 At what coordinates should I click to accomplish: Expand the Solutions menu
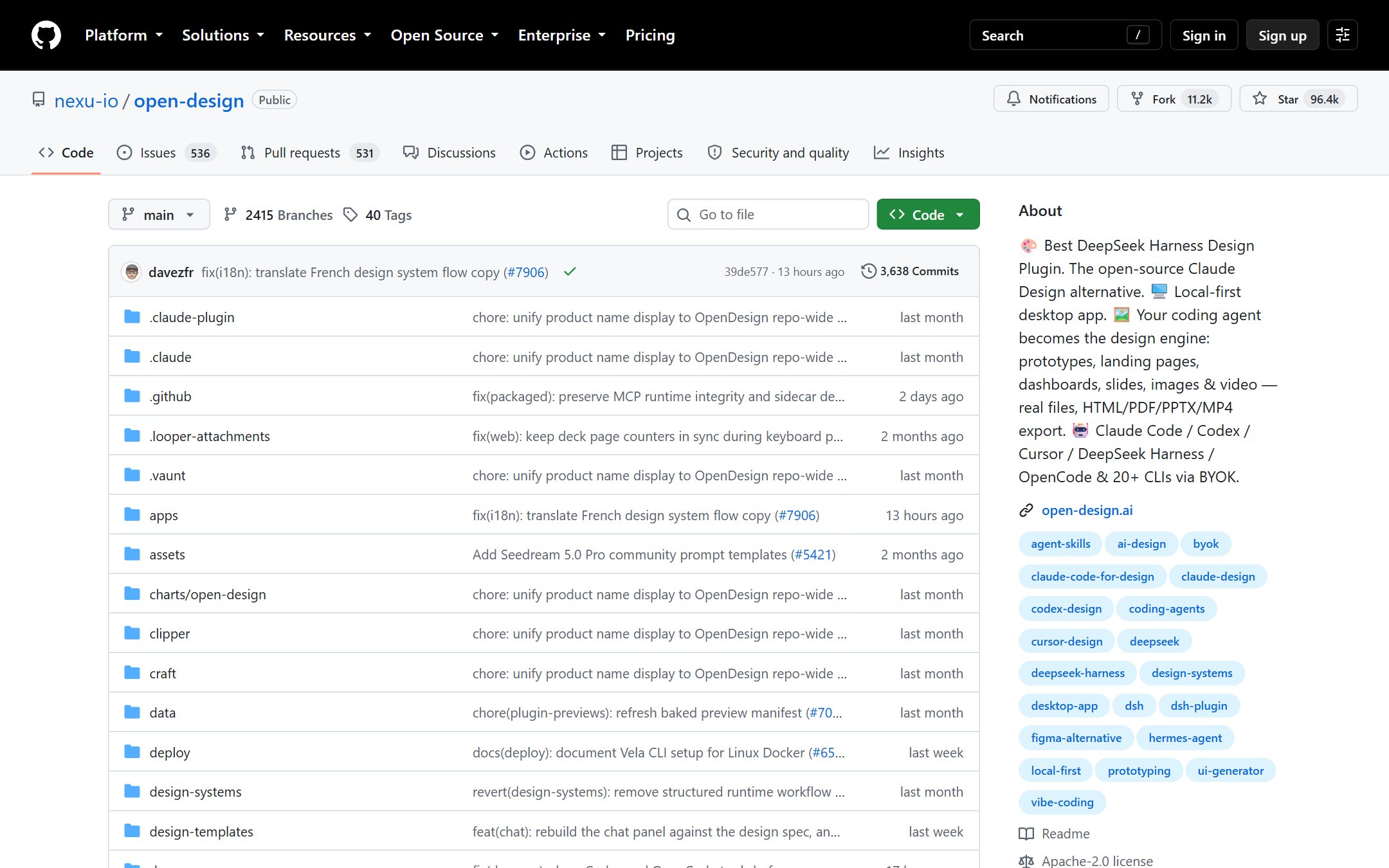point(222,35)
